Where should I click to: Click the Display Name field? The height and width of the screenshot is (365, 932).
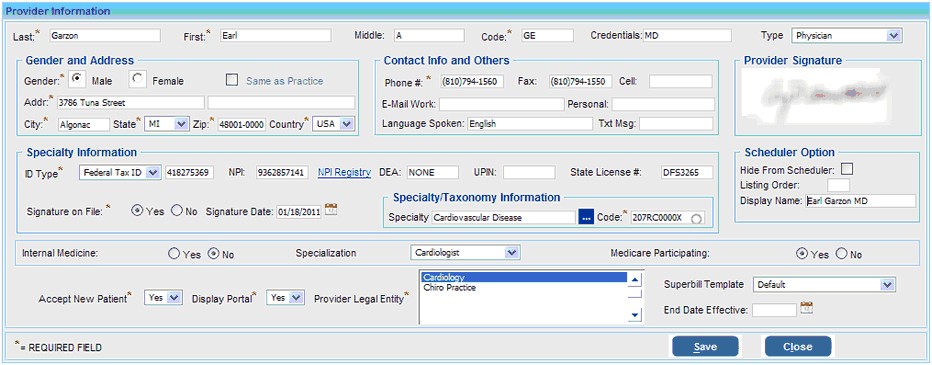pyautogui.click(x=861, y=201)
